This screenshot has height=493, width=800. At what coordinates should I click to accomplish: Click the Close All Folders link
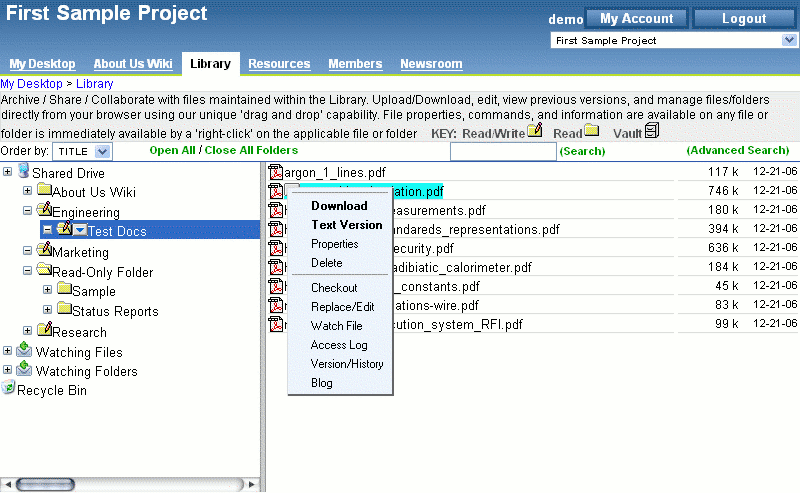coord(251,151)
